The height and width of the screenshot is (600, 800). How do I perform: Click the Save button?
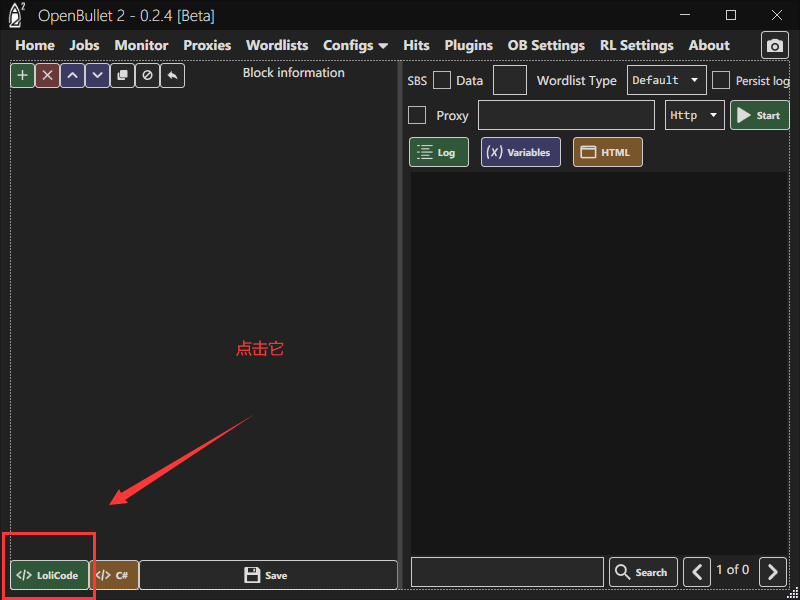pyautogui.click(x=267, y=575)
